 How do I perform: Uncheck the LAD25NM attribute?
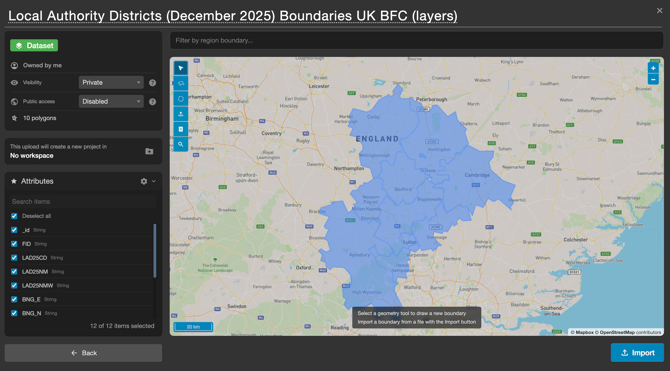pyautogui.click(x=14, y=271)
